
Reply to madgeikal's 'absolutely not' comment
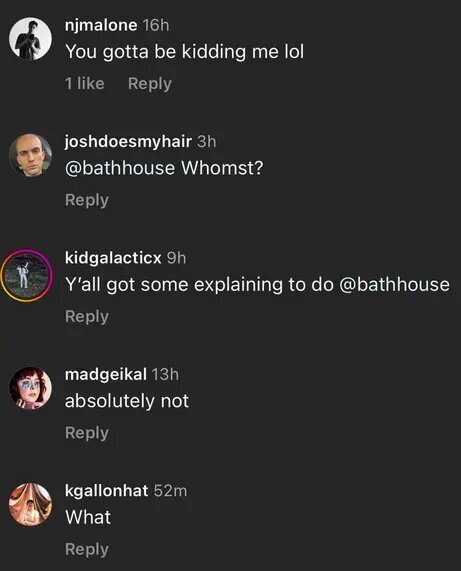click(87, 433)
